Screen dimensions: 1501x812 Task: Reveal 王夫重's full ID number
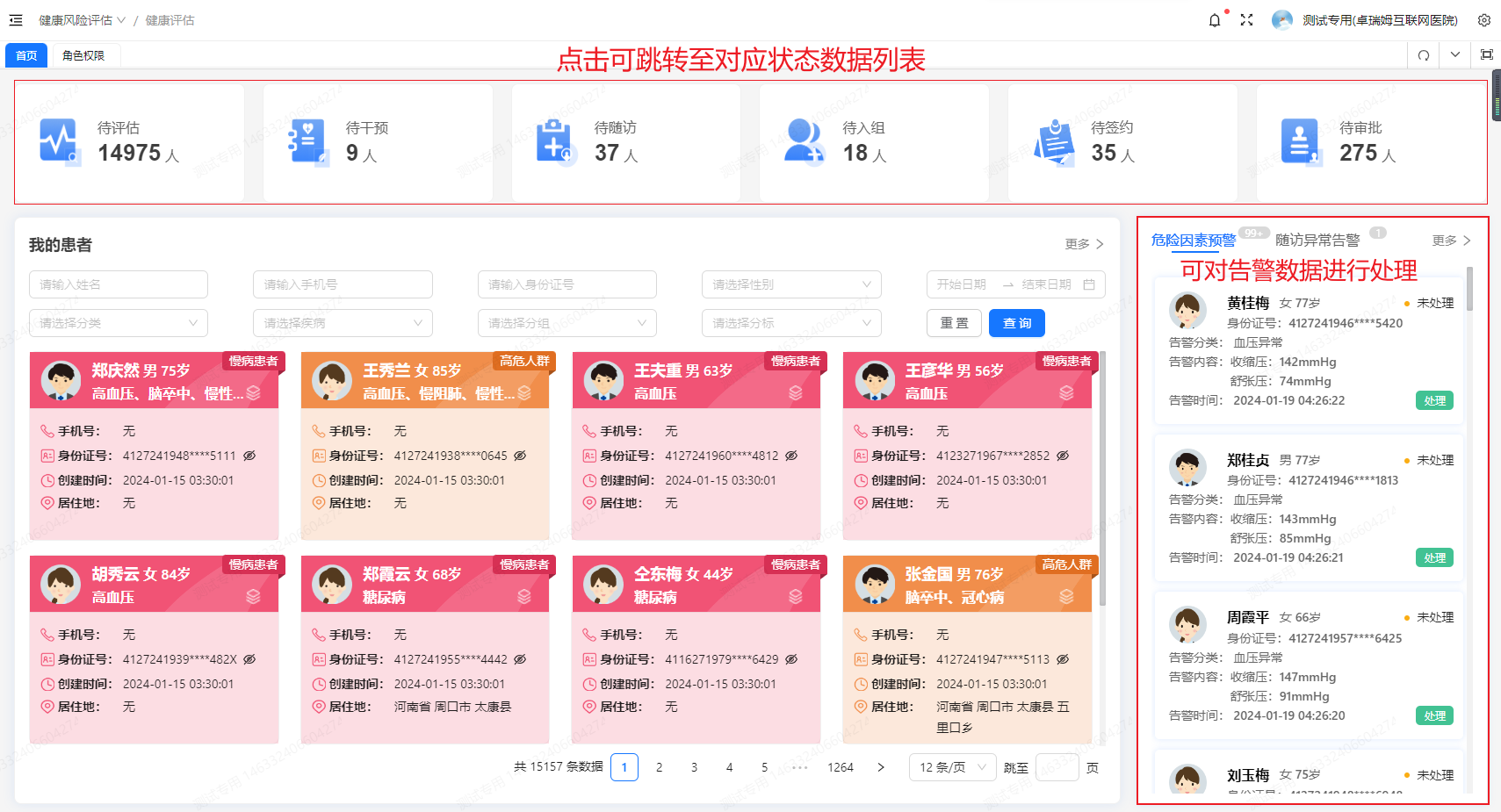[791, 456]
